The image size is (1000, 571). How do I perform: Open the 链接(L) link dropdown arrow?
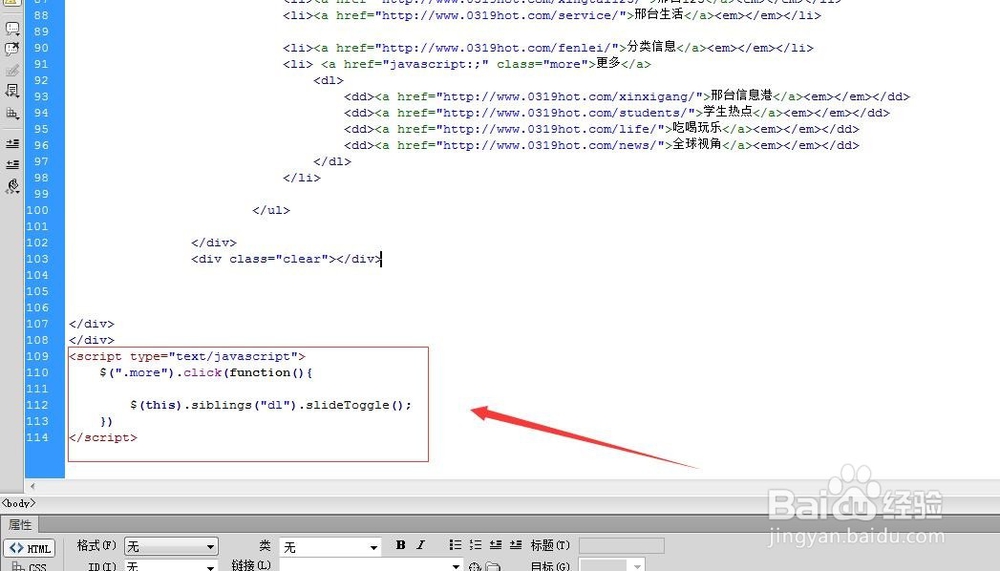[455, 566]
